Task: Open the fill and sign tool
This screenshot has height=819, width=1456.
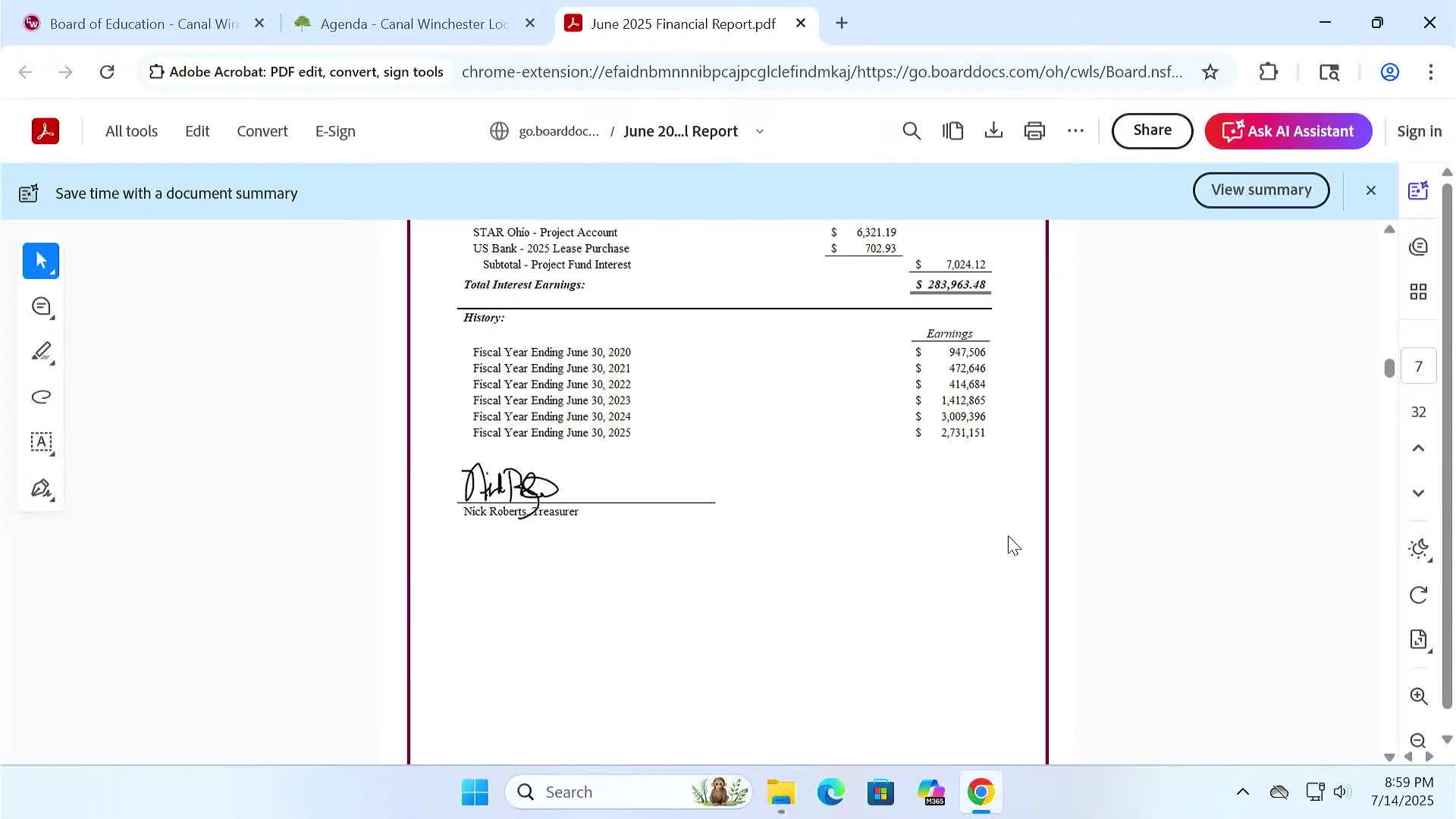Action: point(41,488)
